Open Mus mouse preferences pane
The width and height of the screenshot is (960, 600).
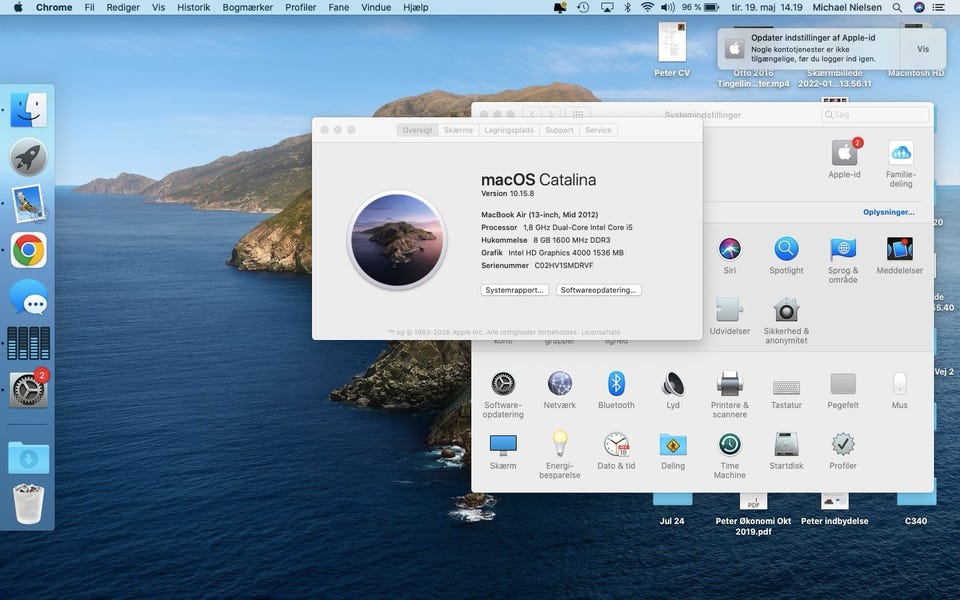tap(899, 390)
